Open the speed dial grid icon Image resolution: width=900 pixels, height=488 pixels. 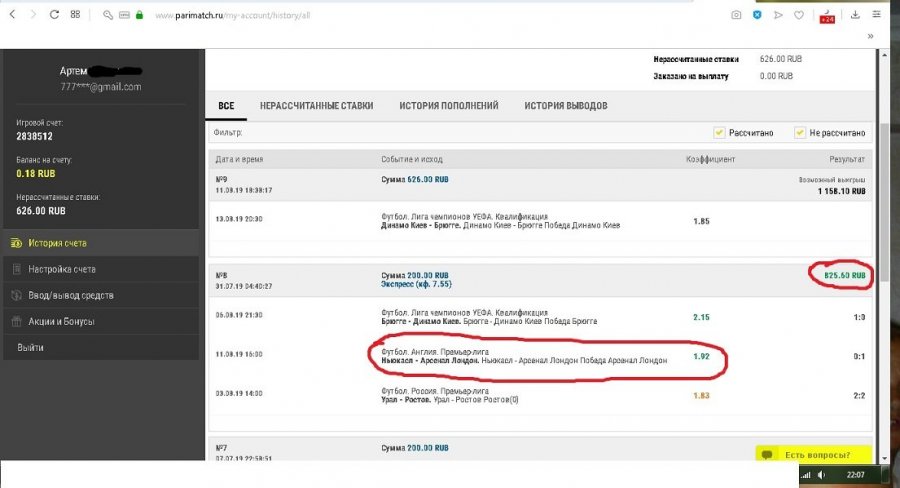76,15
